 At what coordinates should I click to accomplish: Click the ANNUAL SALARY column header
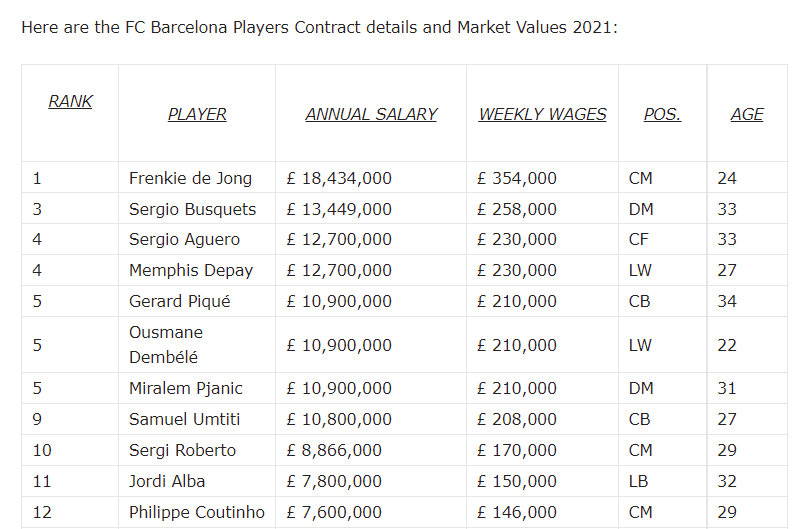(x=371, y=114)
